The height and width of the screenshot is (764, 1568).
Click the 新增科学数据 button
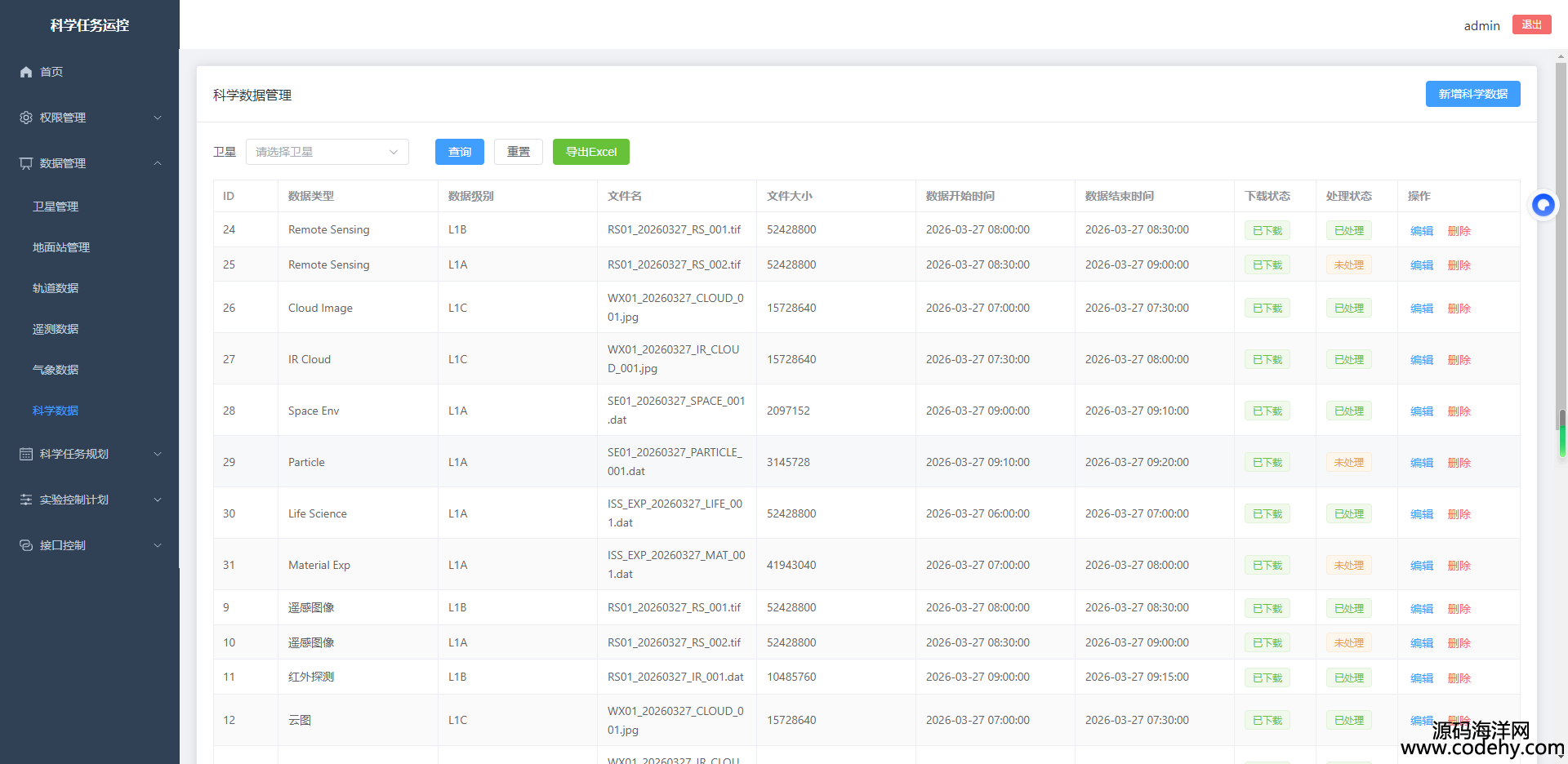tap(1472, 94)
